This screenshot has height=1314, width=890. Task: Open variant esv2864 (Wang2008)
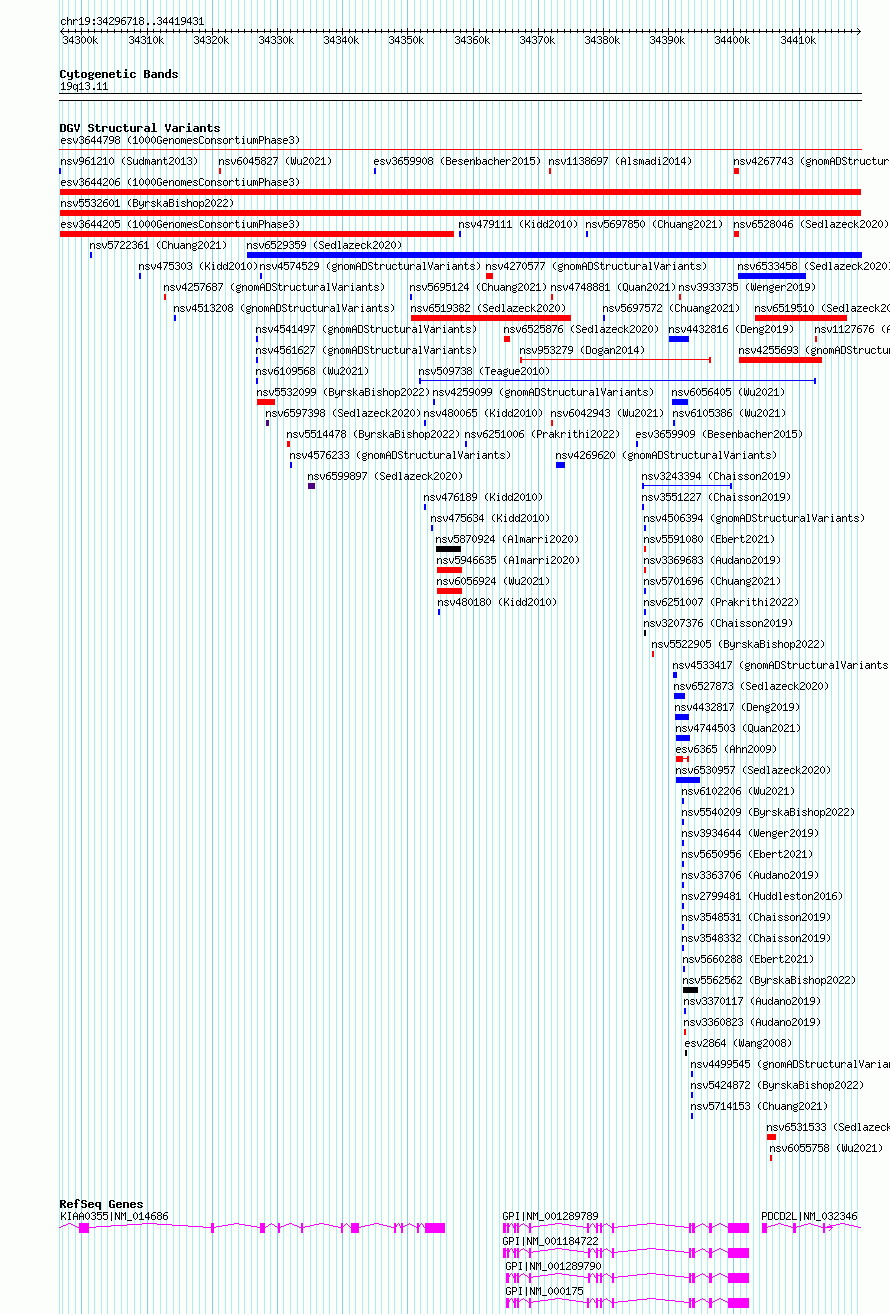point(738,1044)
